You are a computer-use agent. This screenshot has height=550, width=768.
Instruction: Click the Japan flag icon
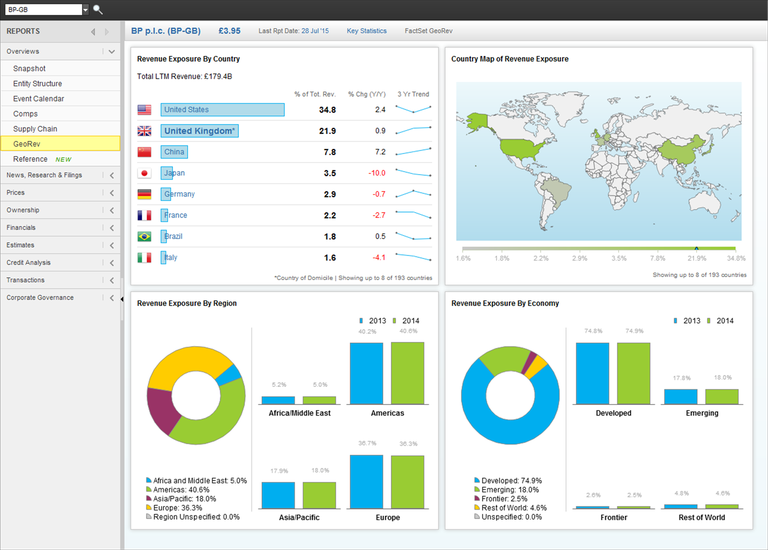144,173
